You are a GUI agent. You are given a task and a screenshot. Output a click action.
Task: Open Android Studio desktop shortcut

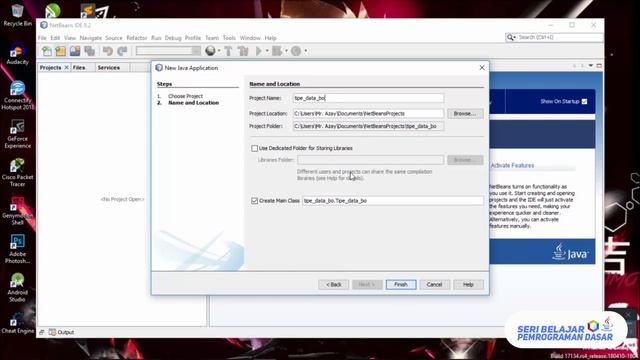click(x=17, y=288)
